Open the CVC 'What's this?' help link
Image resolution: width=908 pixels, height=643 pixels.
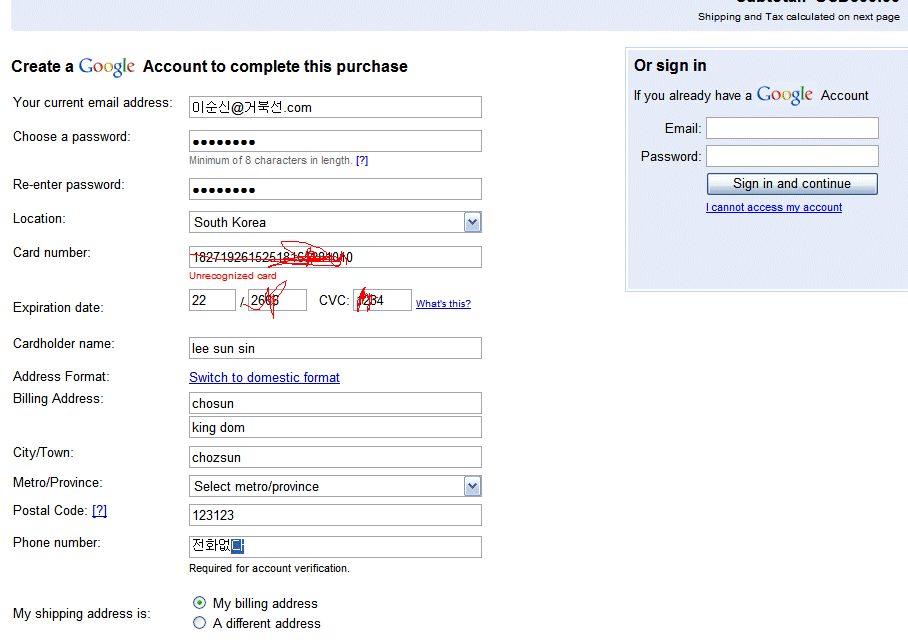click(x=443, y=304)
